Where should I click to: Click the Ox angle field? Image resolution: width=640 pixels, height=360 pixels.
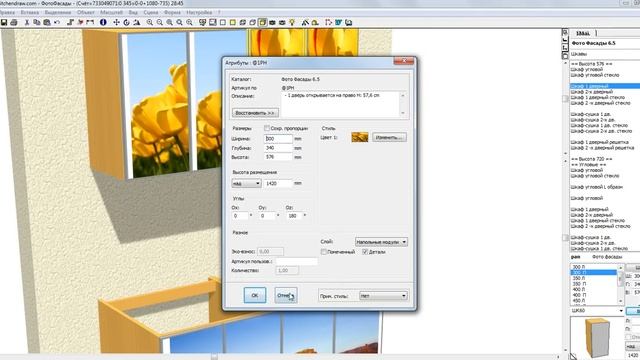tap(240, 216)
